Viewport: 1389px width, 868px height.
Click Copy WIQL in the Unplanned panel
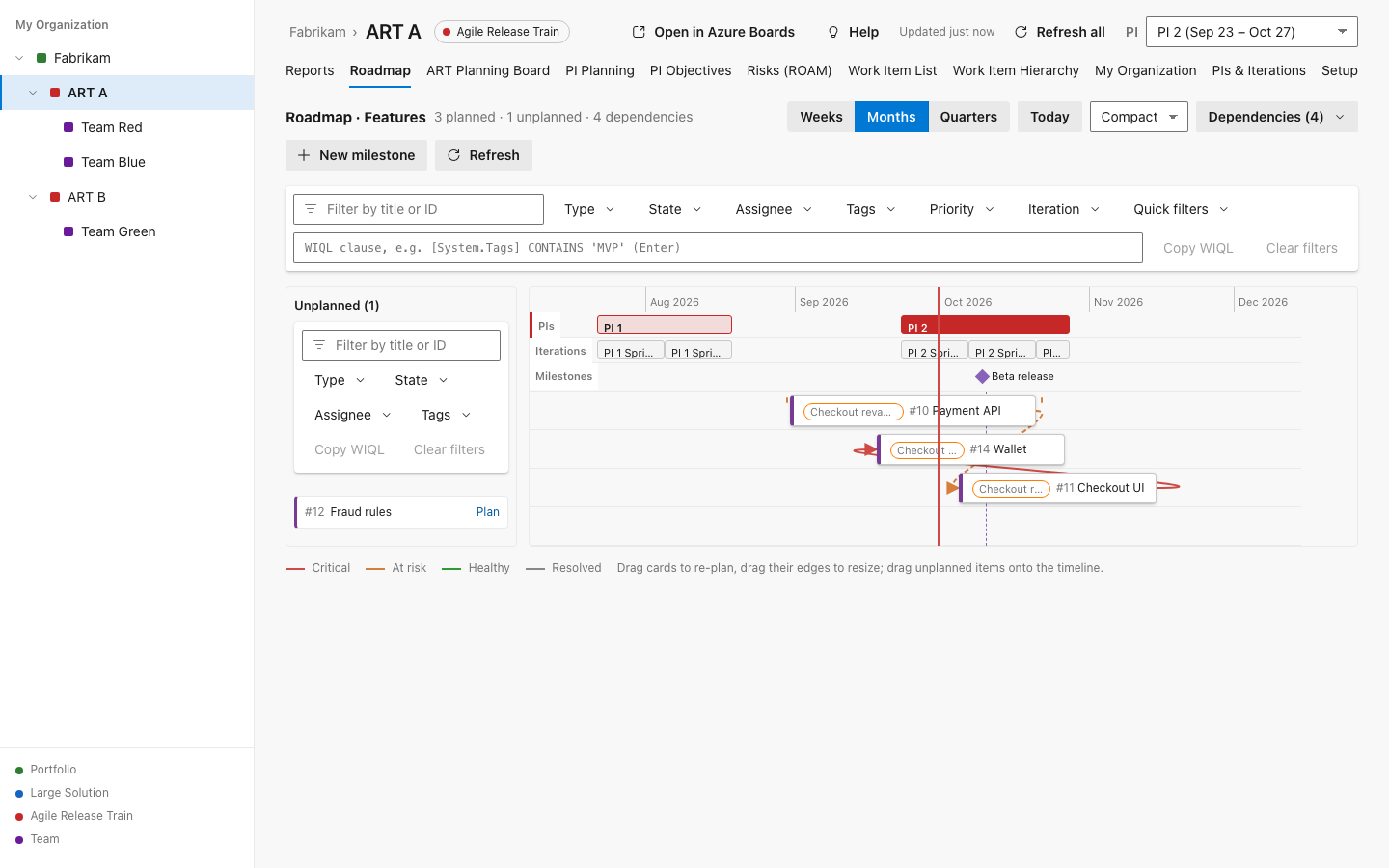tap(349, 449)
